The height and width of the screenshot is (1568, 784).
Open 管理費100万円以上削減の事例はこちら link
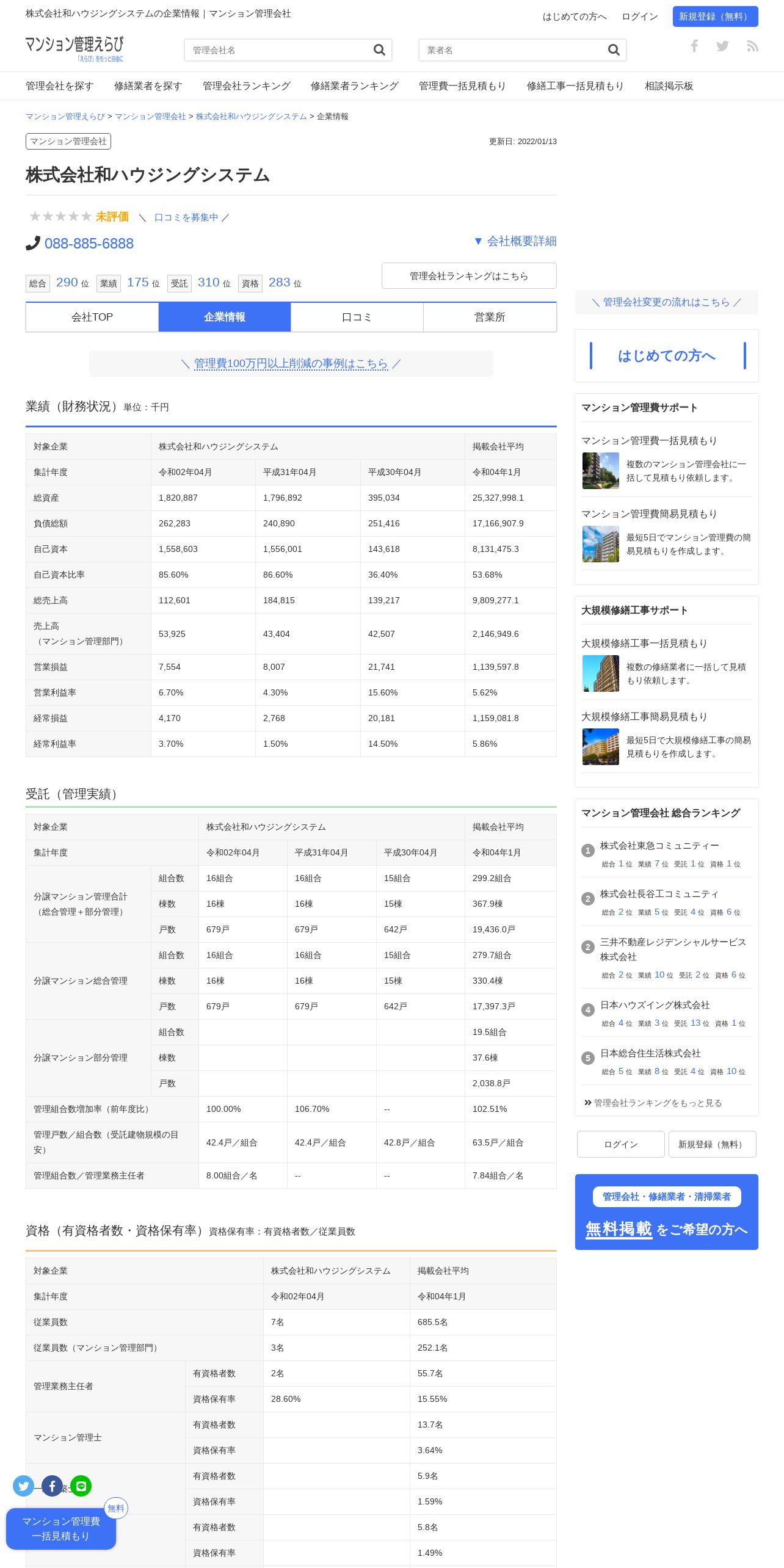point(291,363)
